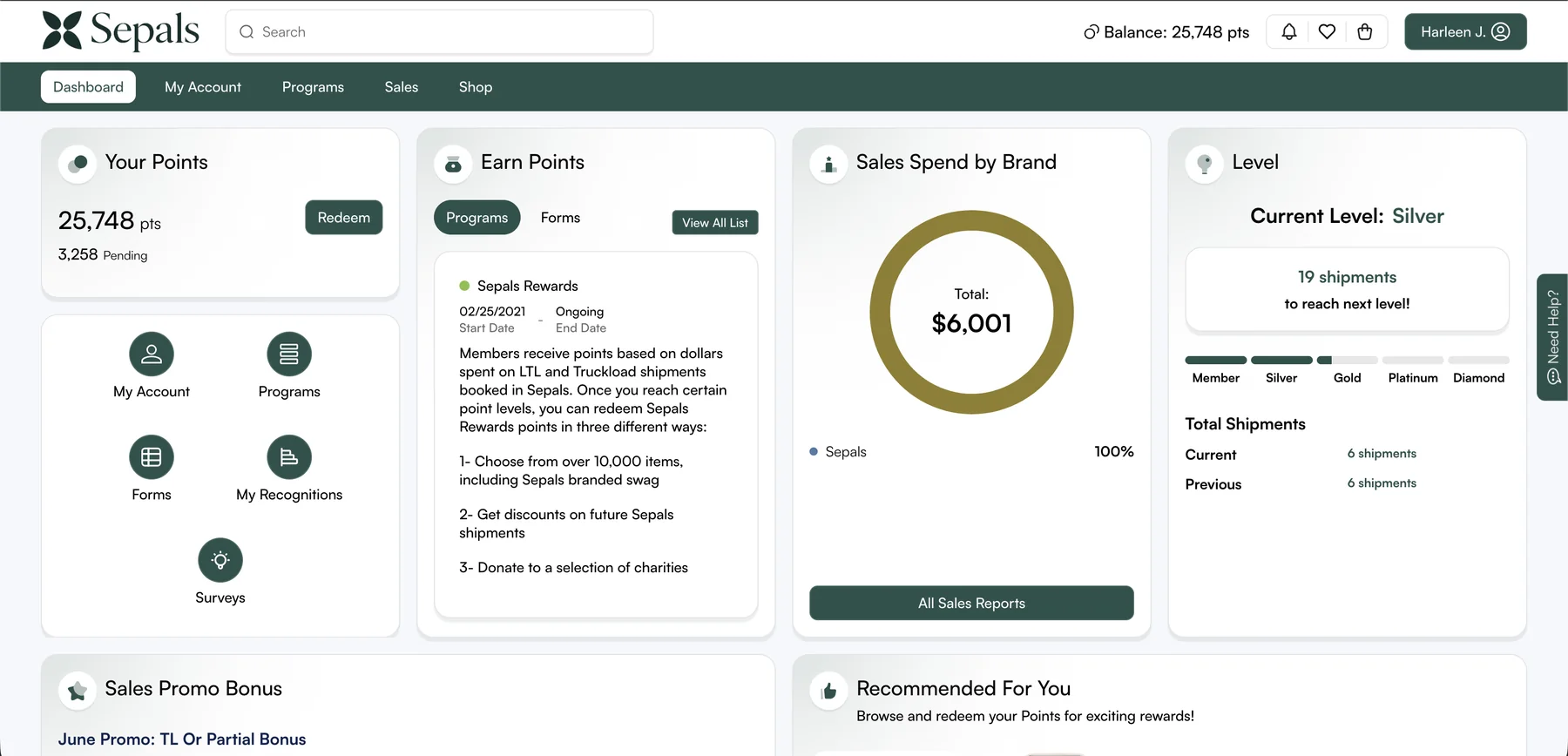Click the Sales Promo Bonus star icon
This screenshot has width=1568, height=756.
click(78, 690)
